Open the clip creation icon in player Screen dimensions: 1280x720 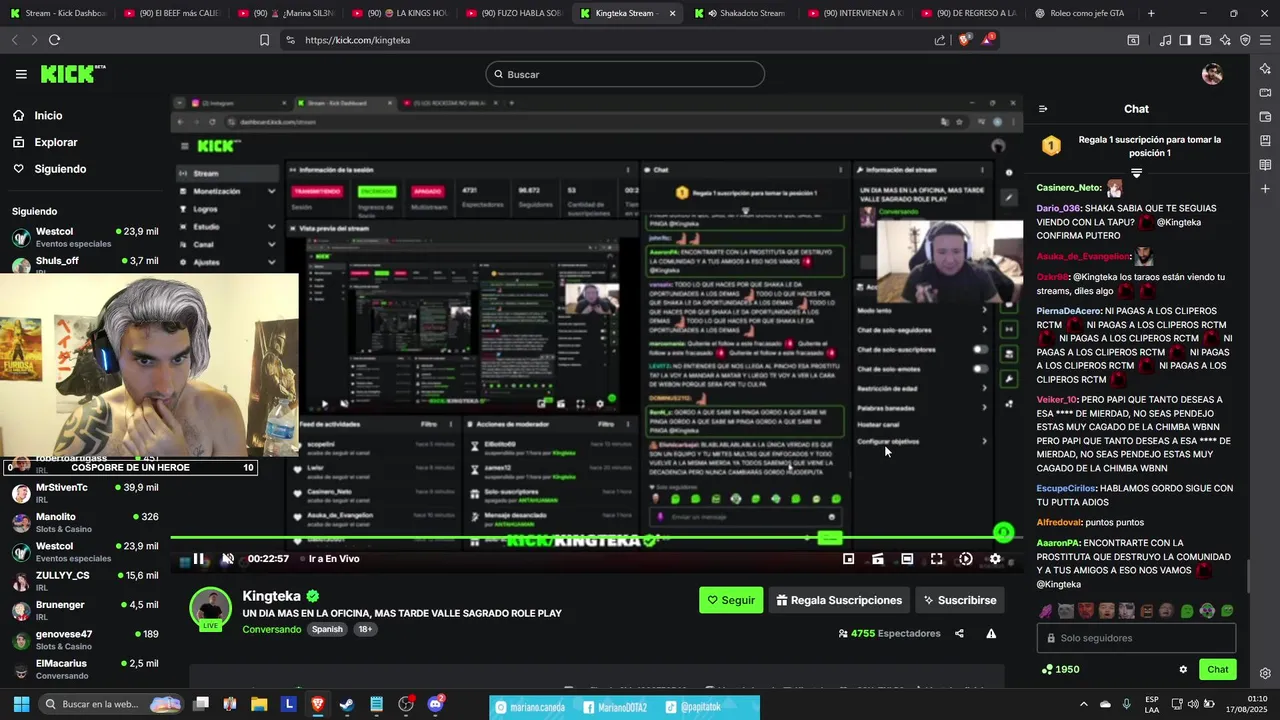pyautogui.click(x=878, y=559)
